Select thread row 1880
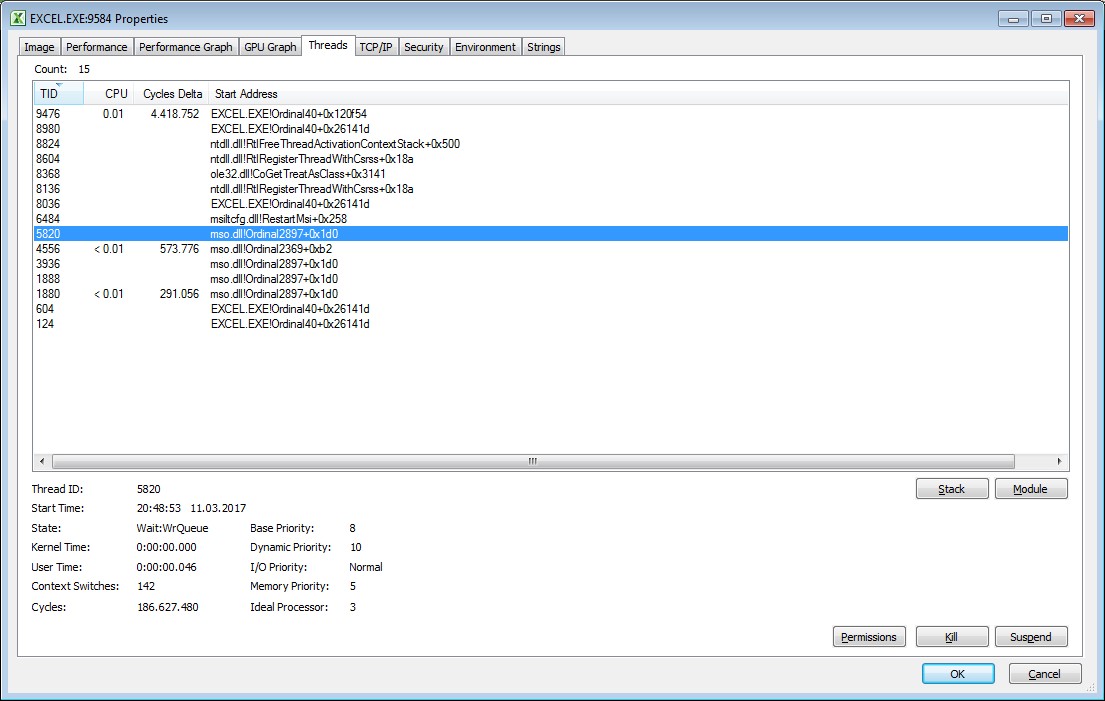Image resolution: width=1105 pixels, height=701 pixels. pyautogui.click(x=551, y=294)
